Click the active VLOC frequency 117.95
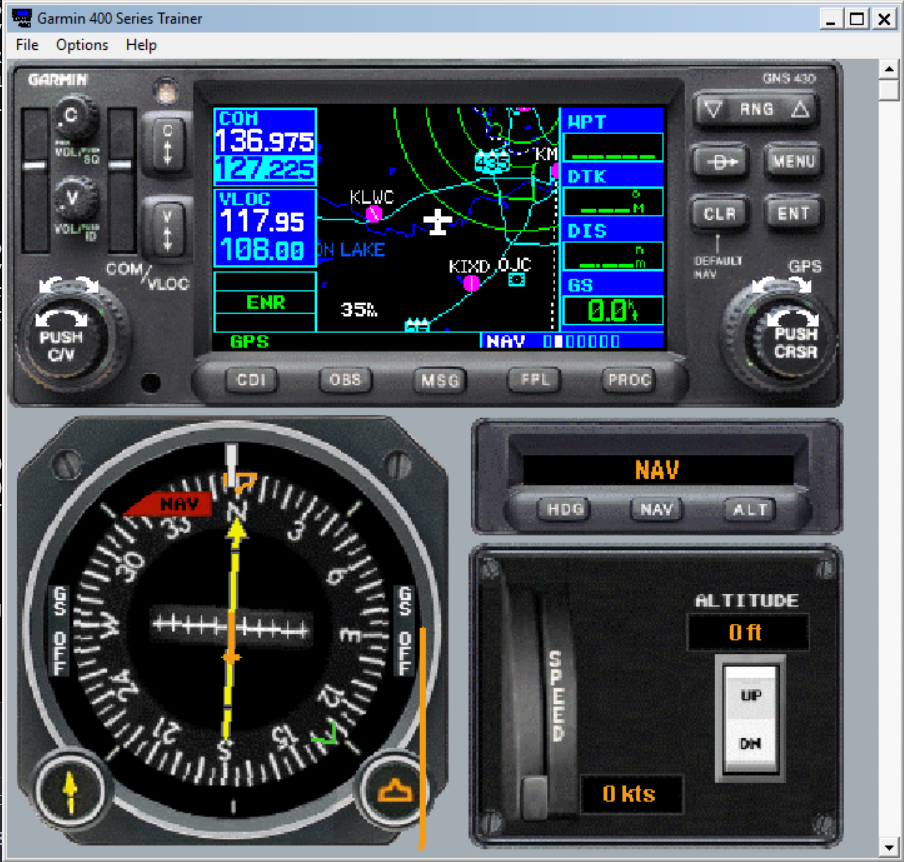Image resolution: width=904 pixels, height=862 pixels. [x=263, y=221]
